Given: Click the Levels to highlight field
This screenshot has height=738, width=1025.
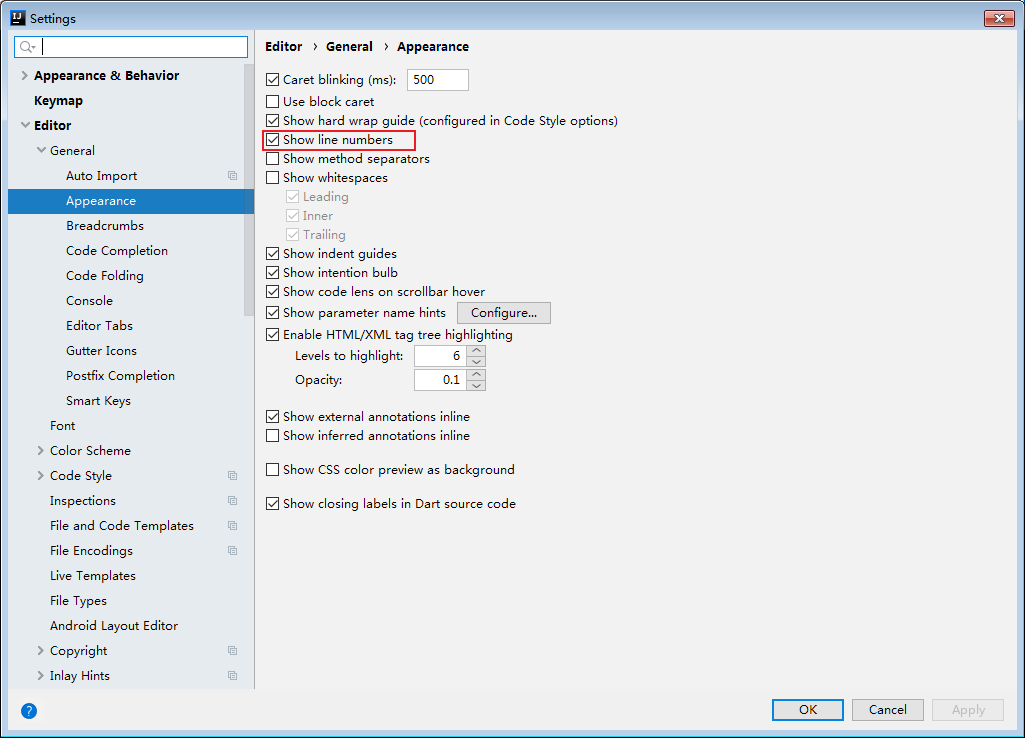Looking at the screenshot, I should [441, 356].
